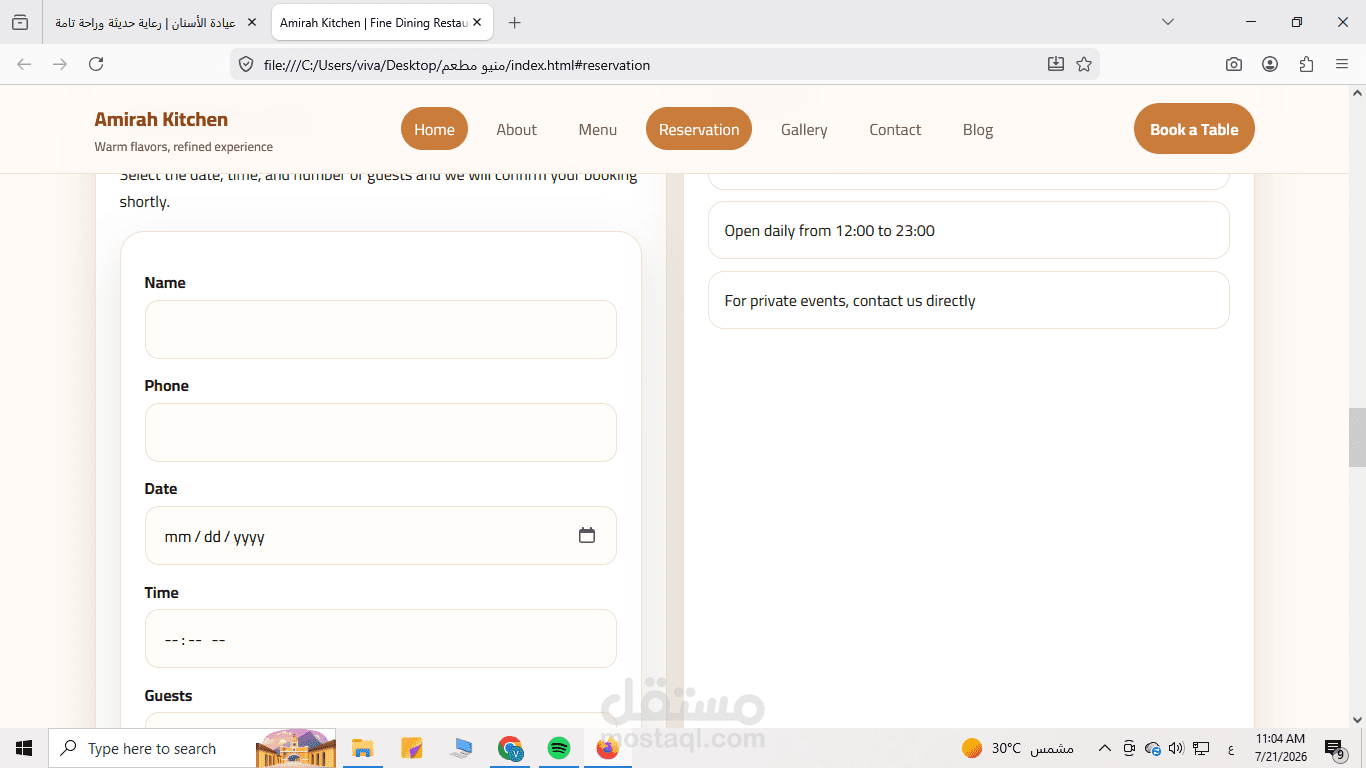Image resolution: width=1366 pixels, height=768 pixels.
Task: Show hidden system tray icons
Action: tap(1105, 748)
